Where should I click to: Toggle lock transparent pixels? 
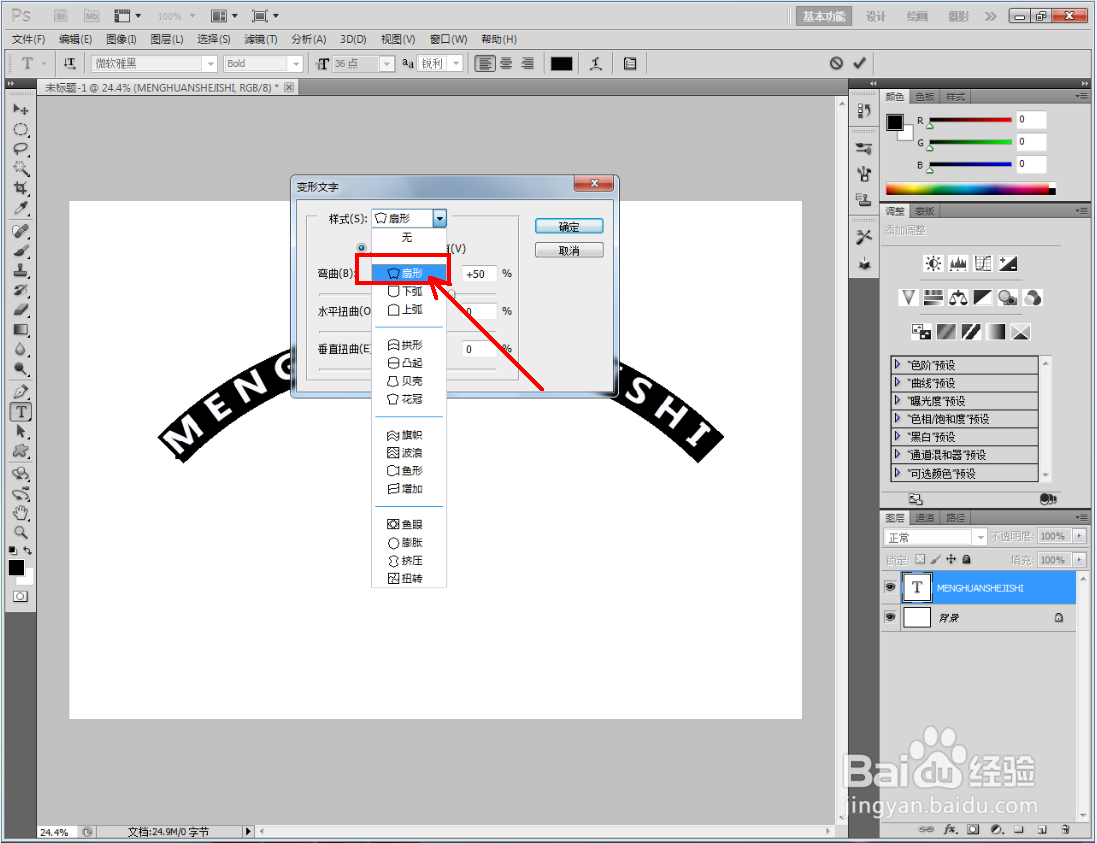[920, 559]
